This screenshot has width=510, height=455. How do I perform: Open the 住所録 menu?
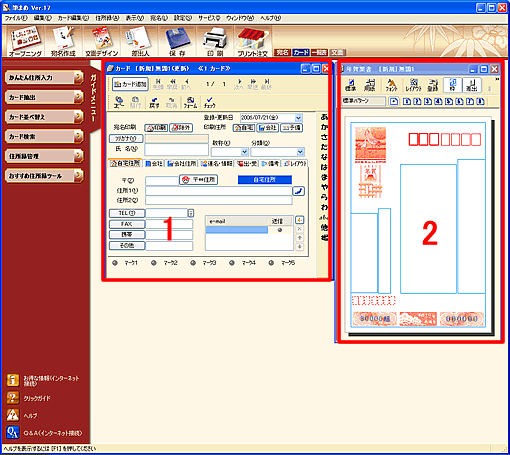click(107, 18)
